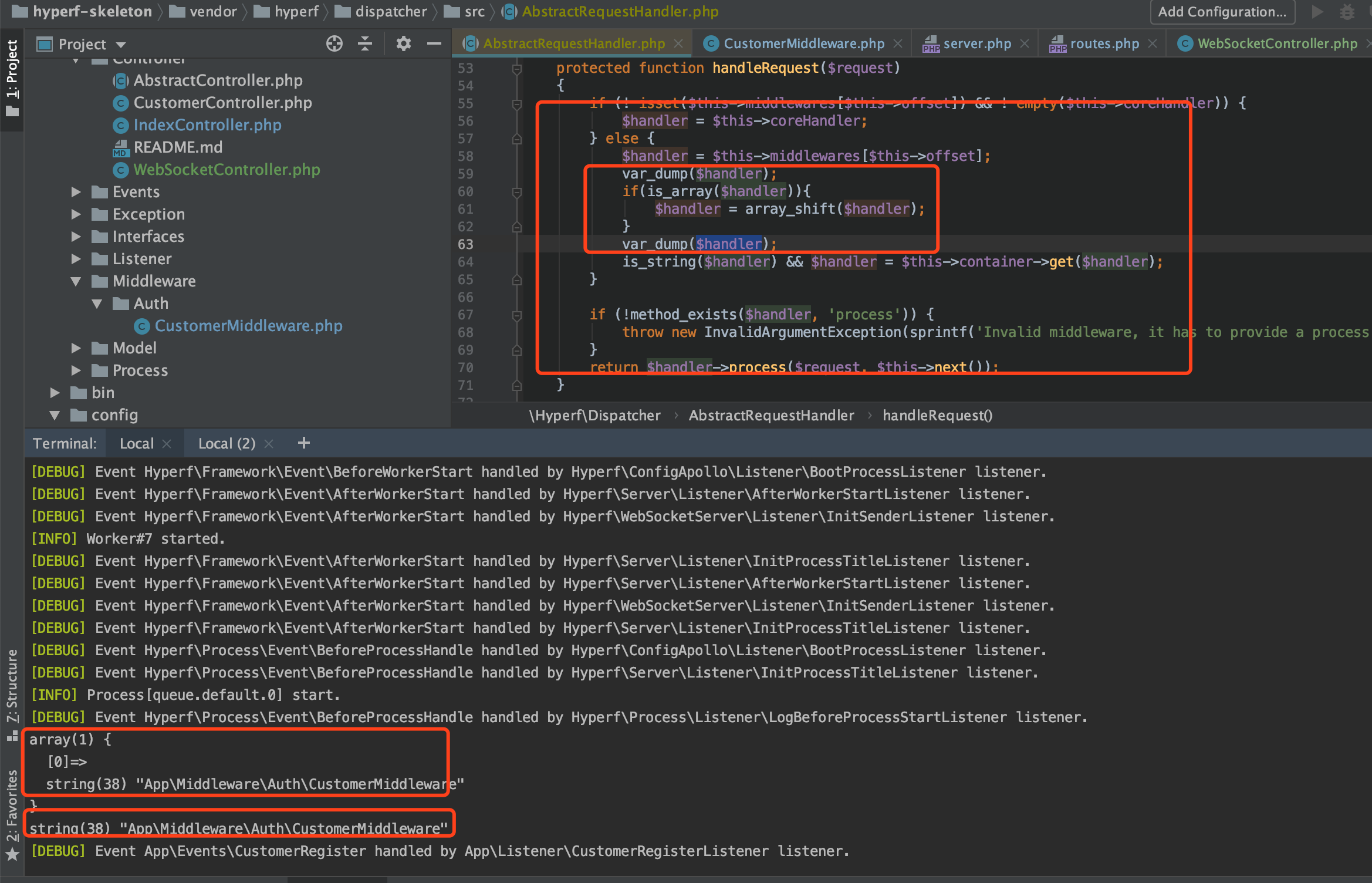
Task: Expand the Events folder
Action: [x=76, y=191]
